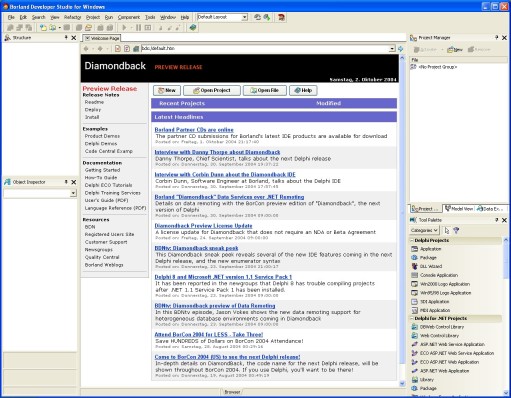Viewport: 511px width, 398px height.
Task: Open the Component menu
Action: click(129, 17)
